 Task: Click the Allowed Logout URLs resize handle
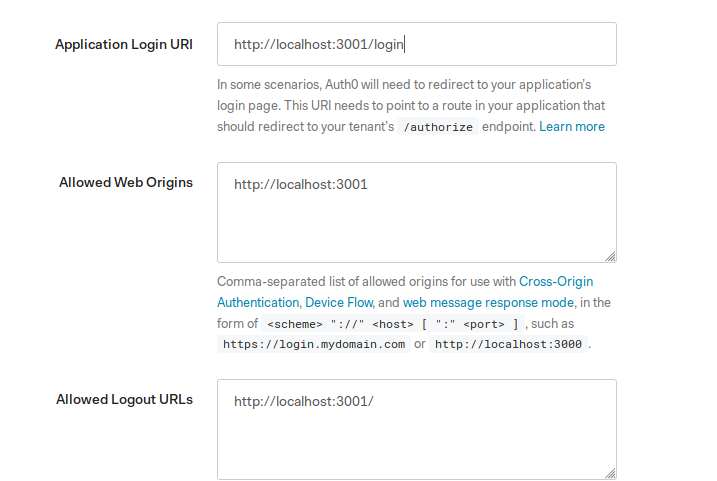tap(610, 473)
